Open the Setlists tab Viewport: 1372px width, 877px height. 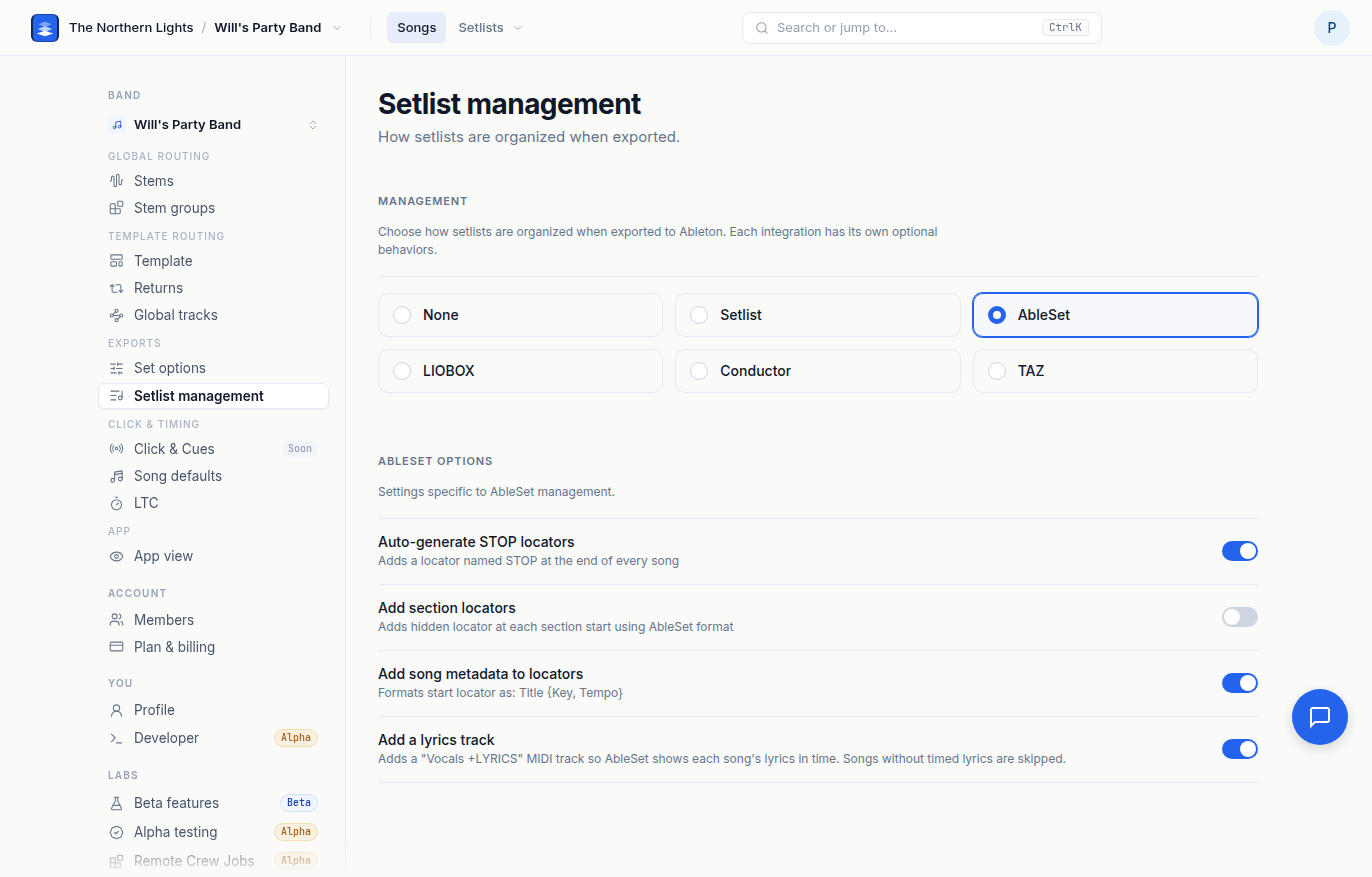pyautogui.click(x=481, y=28)
